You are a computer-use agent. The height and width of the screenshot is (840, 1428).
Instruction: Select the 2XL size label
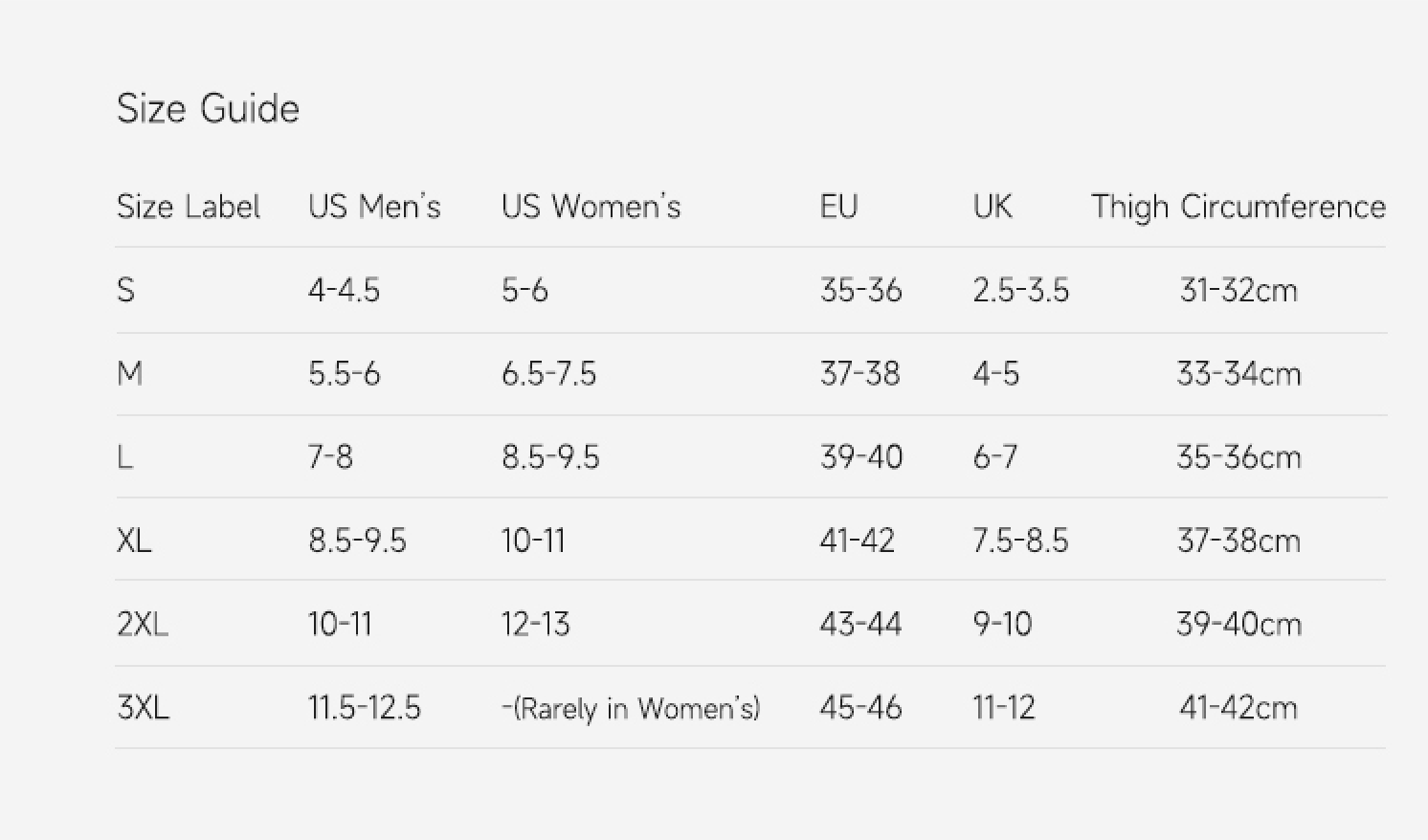[143, 624]
